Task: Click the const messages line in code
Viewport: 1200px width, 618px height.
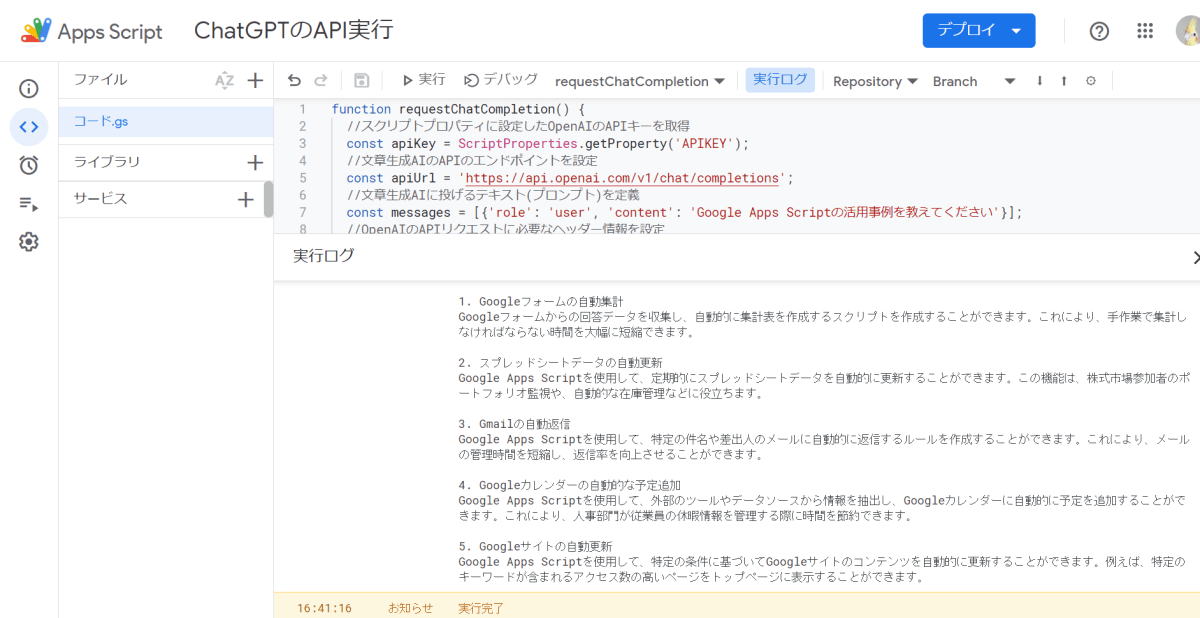Action: pyautogui.click(x=685, y=213)
